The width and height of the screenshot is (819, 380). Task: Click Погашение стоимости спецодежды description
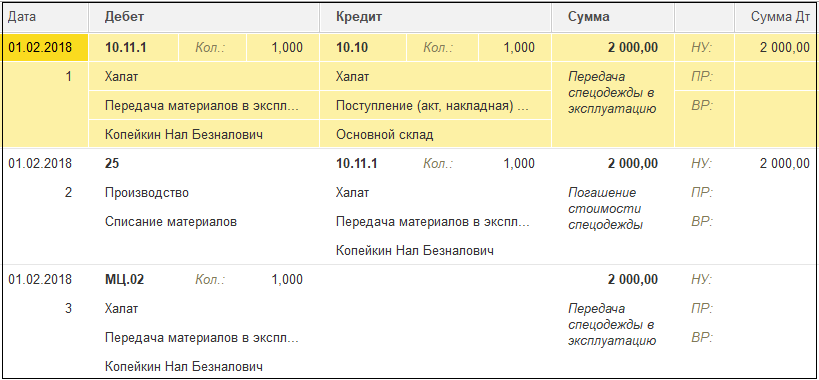pyautogui.click(x=606, y=209)
